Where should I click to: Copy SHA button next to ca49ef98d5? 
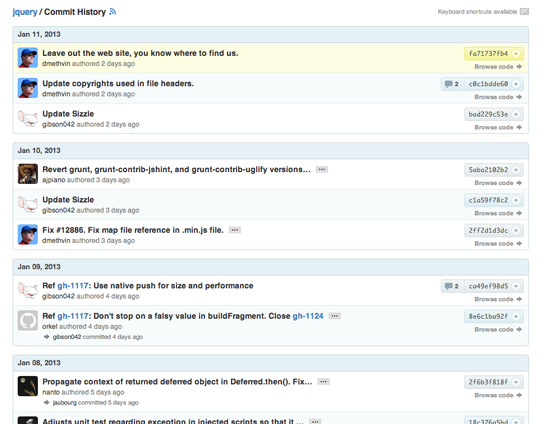[516, 286]
